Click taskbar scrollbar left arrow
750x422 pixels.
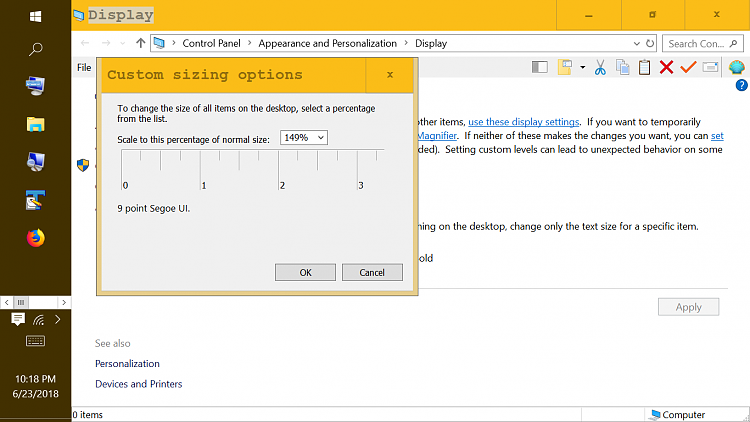coord(7,302)
